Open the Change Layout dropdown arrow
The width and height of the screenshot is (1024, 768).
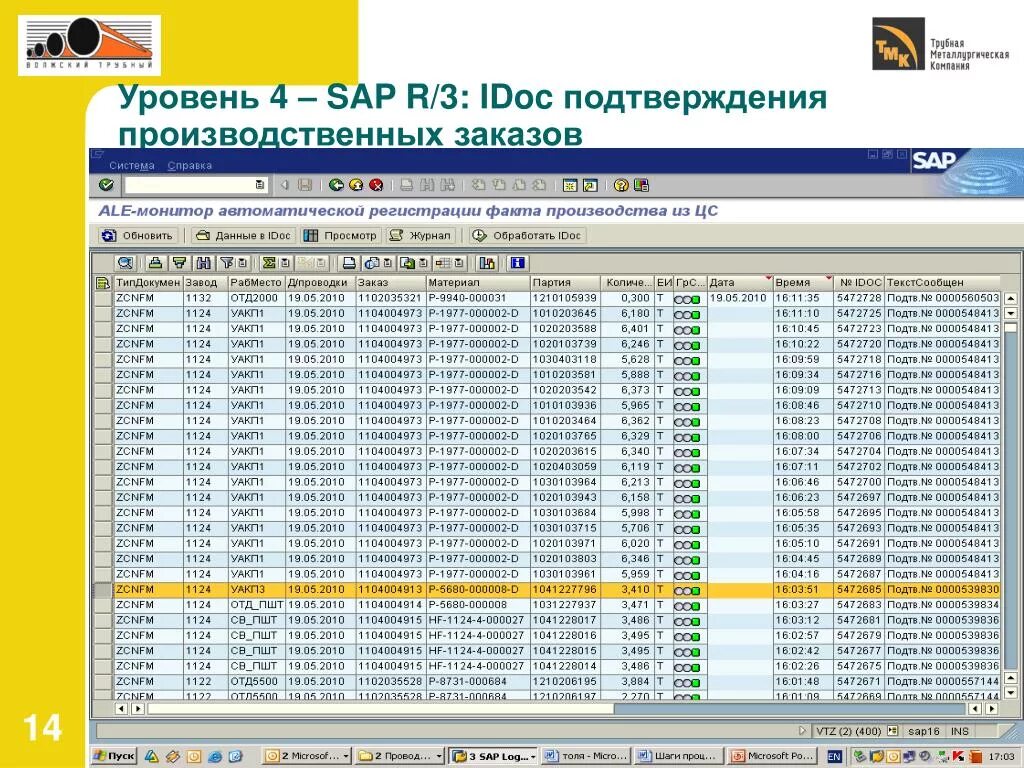click(459, 263)
